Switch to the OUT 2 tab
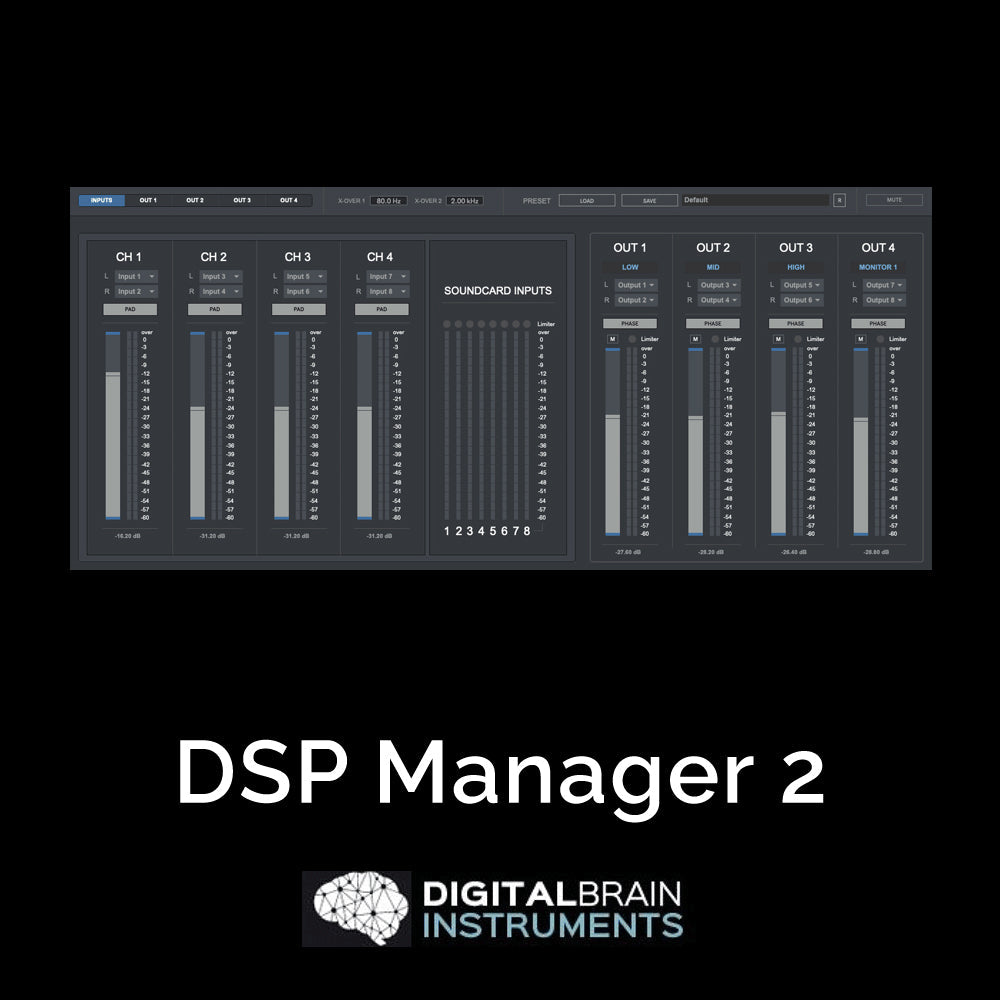The width and height of the screenshot is (1000, 1000). [x=195, y=200]
